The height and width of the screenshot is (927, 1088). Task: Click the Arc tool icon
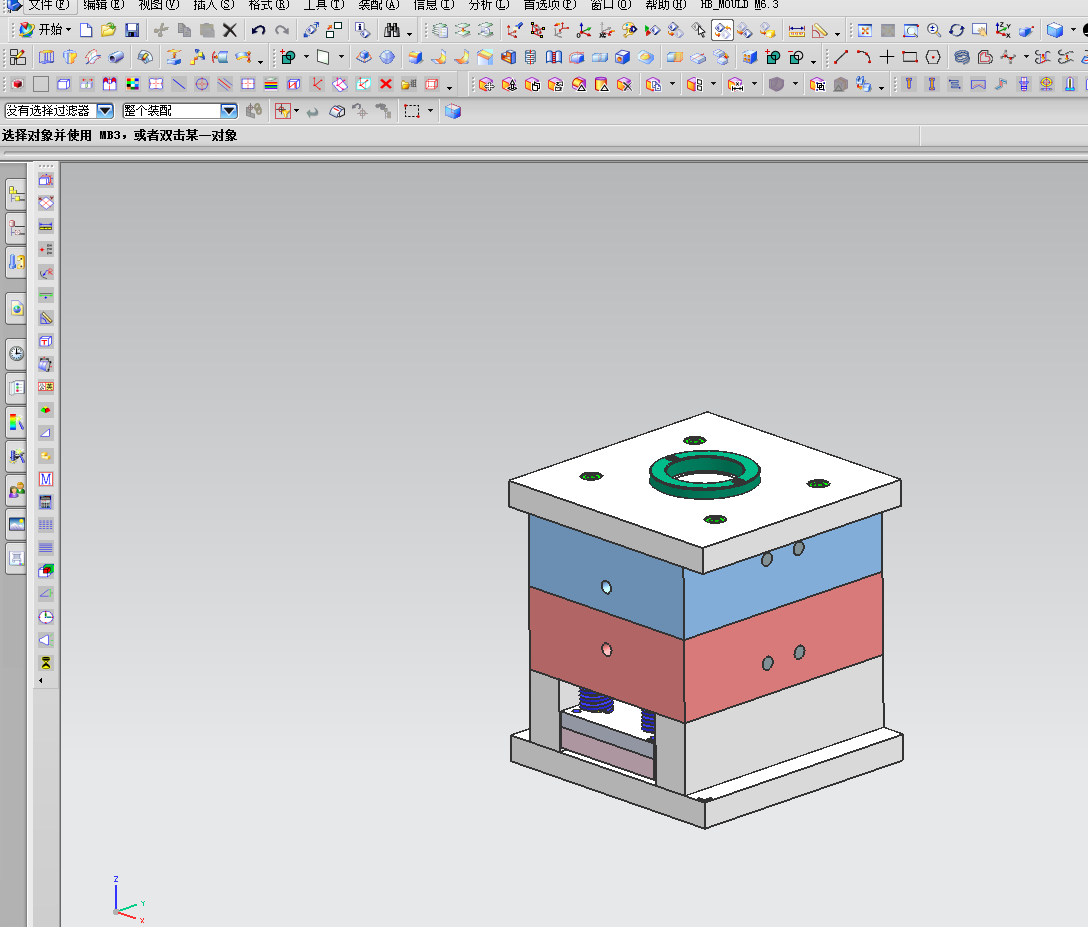pos(864,57)
